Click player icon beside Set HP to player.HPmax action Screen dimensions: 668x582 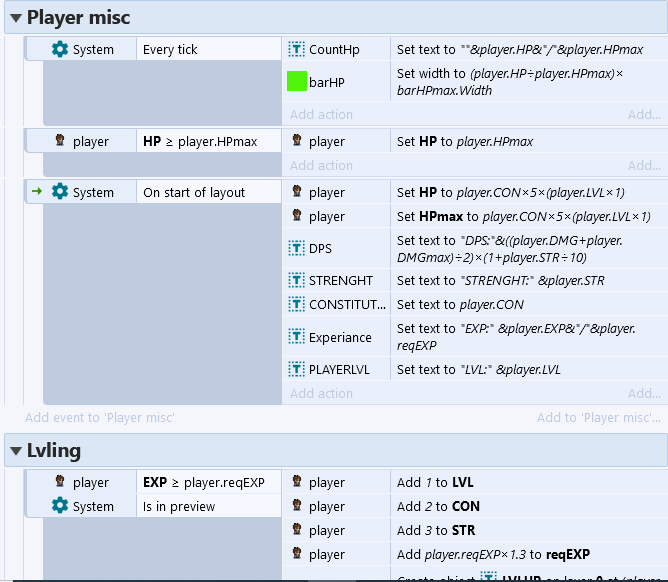[297, 140]
